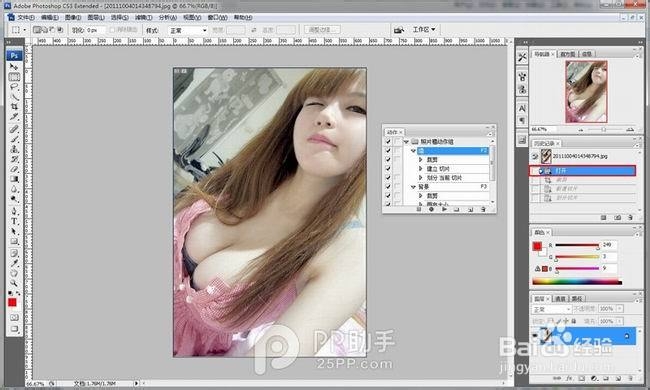Image resolution: width=650 pixels, height=390 pixels.
Task: Select the Pen tool
Action: coord(14,211)
